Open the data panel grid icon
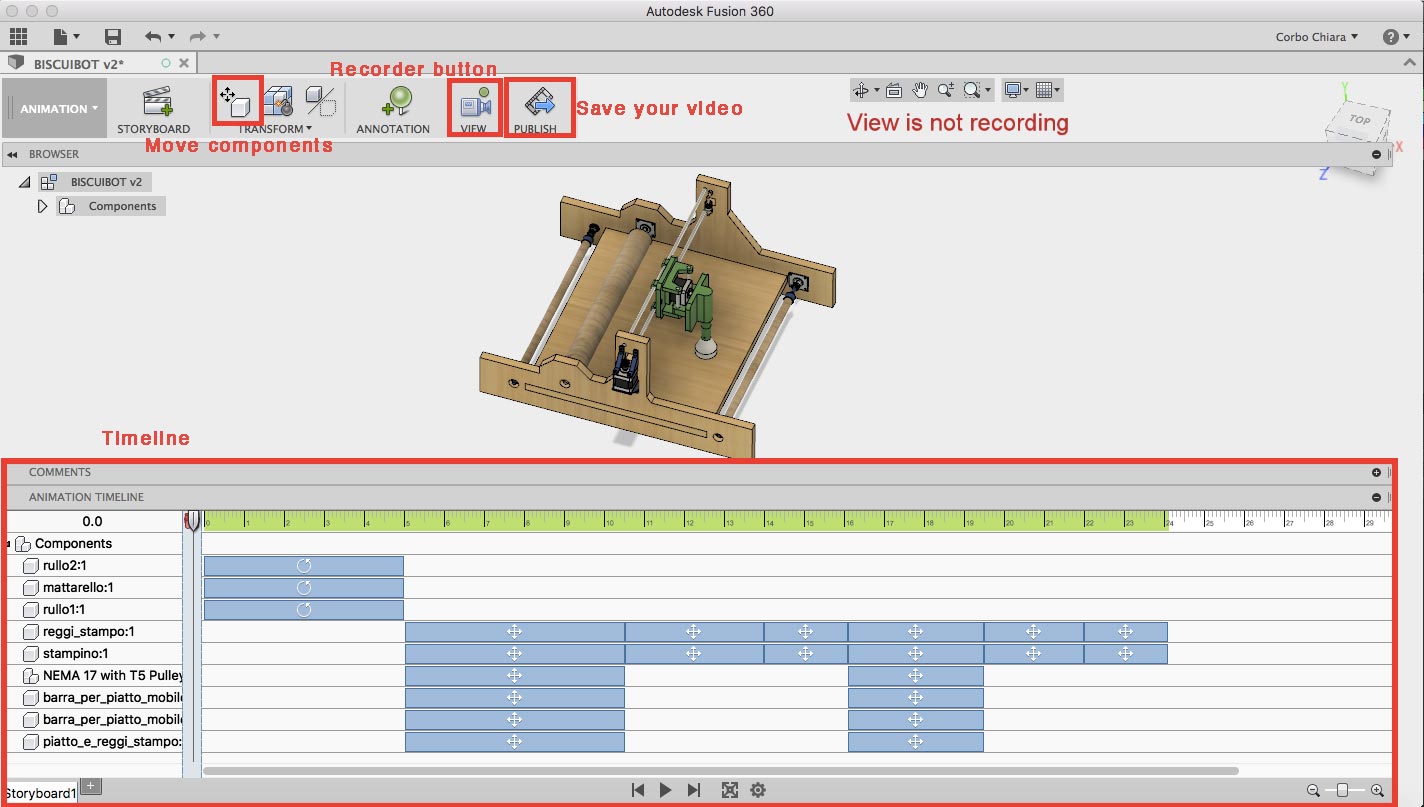This screenshot has height=807, width=1424. [18, 37]
